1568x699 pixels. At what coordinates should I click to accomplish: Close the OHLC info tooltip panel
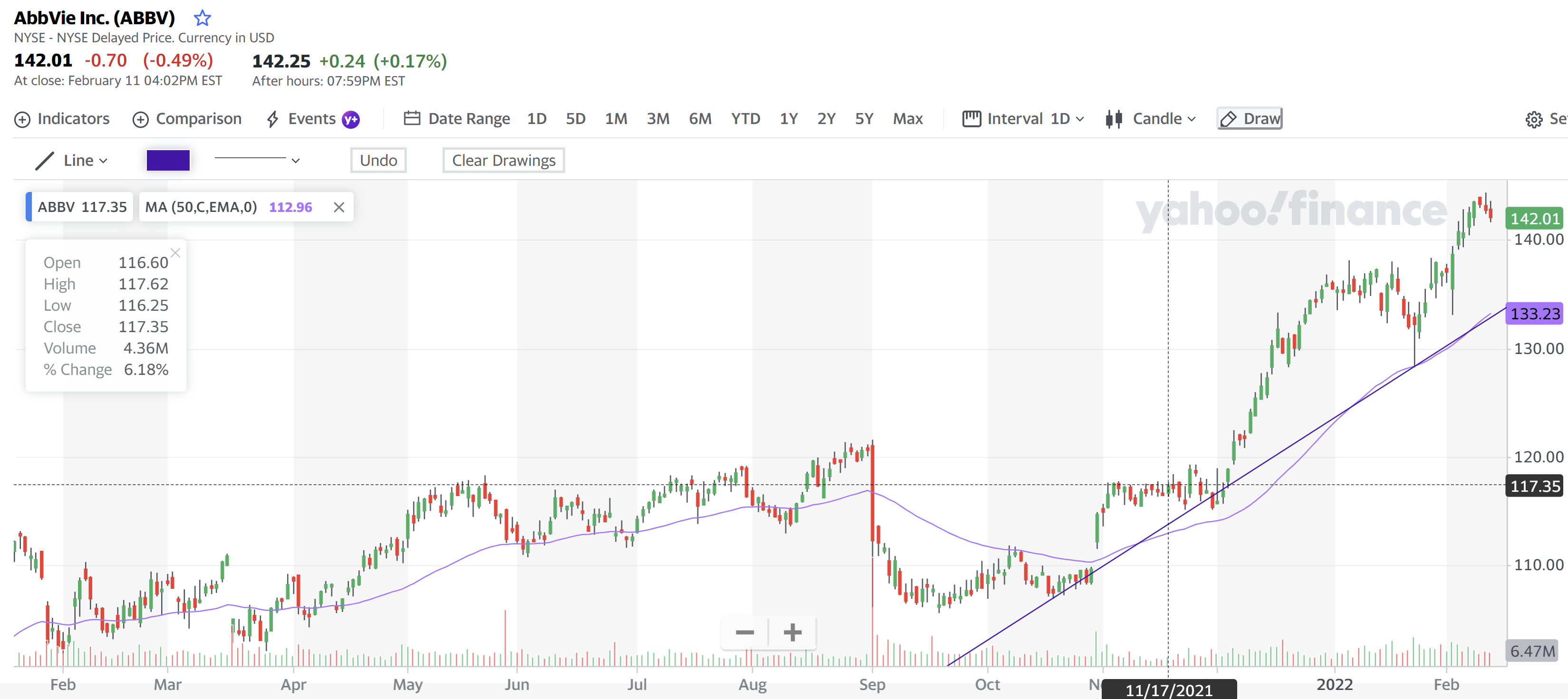tap(175, 252)
